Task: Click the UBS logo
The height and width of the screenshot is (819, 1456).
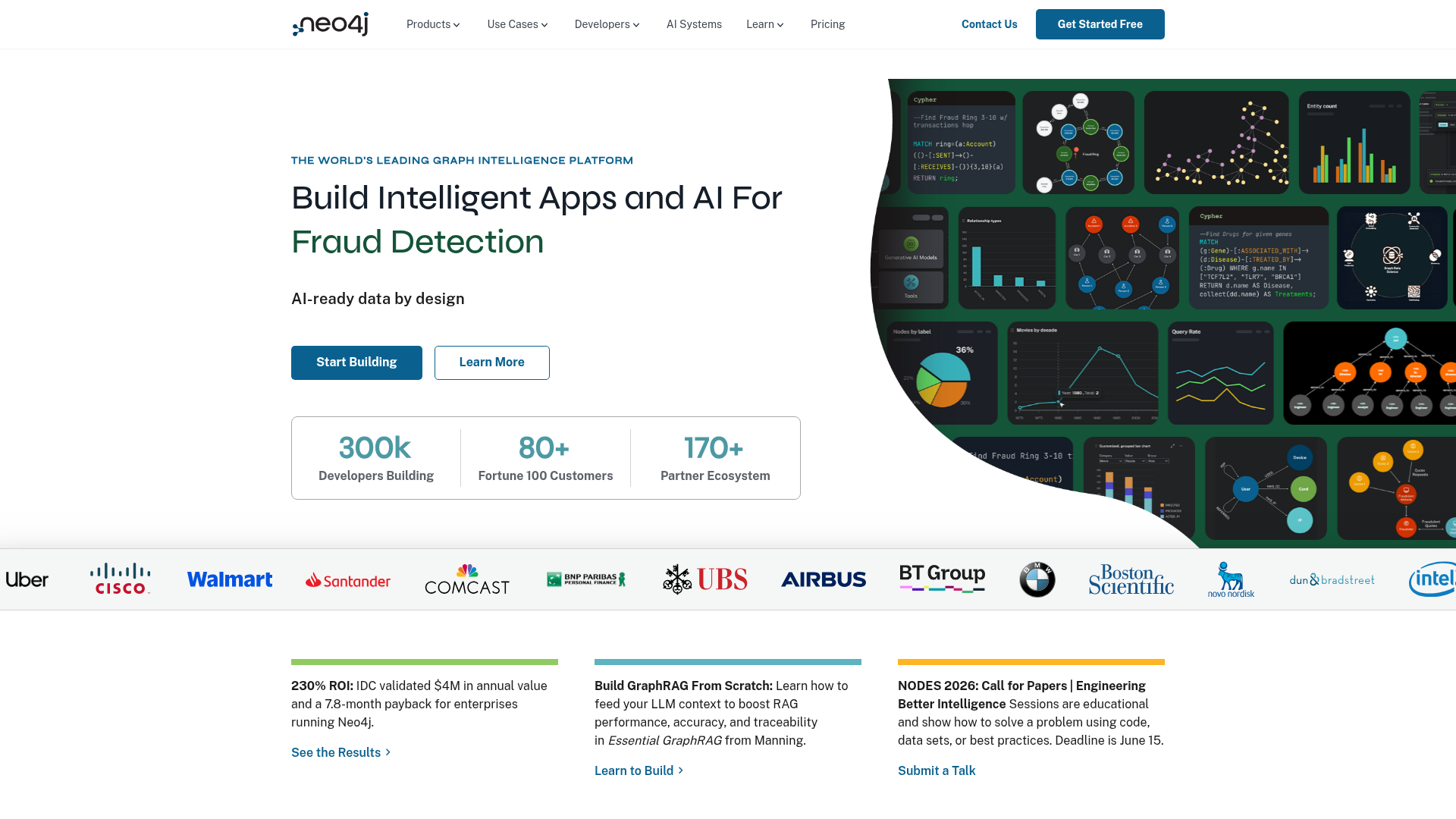Action: [704, 579]
